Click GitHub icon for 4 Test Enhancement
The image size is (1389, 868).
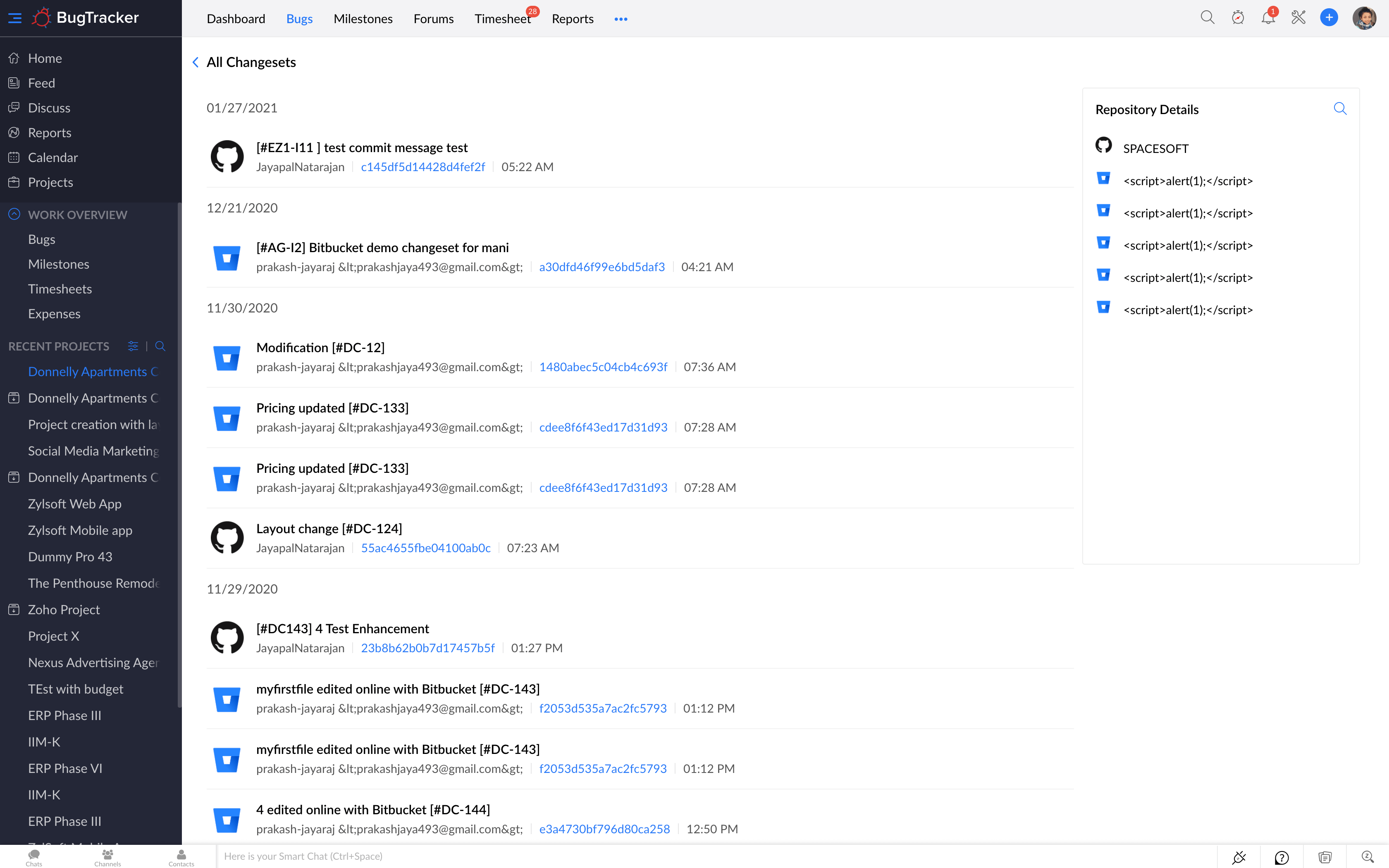coord(227,637)
